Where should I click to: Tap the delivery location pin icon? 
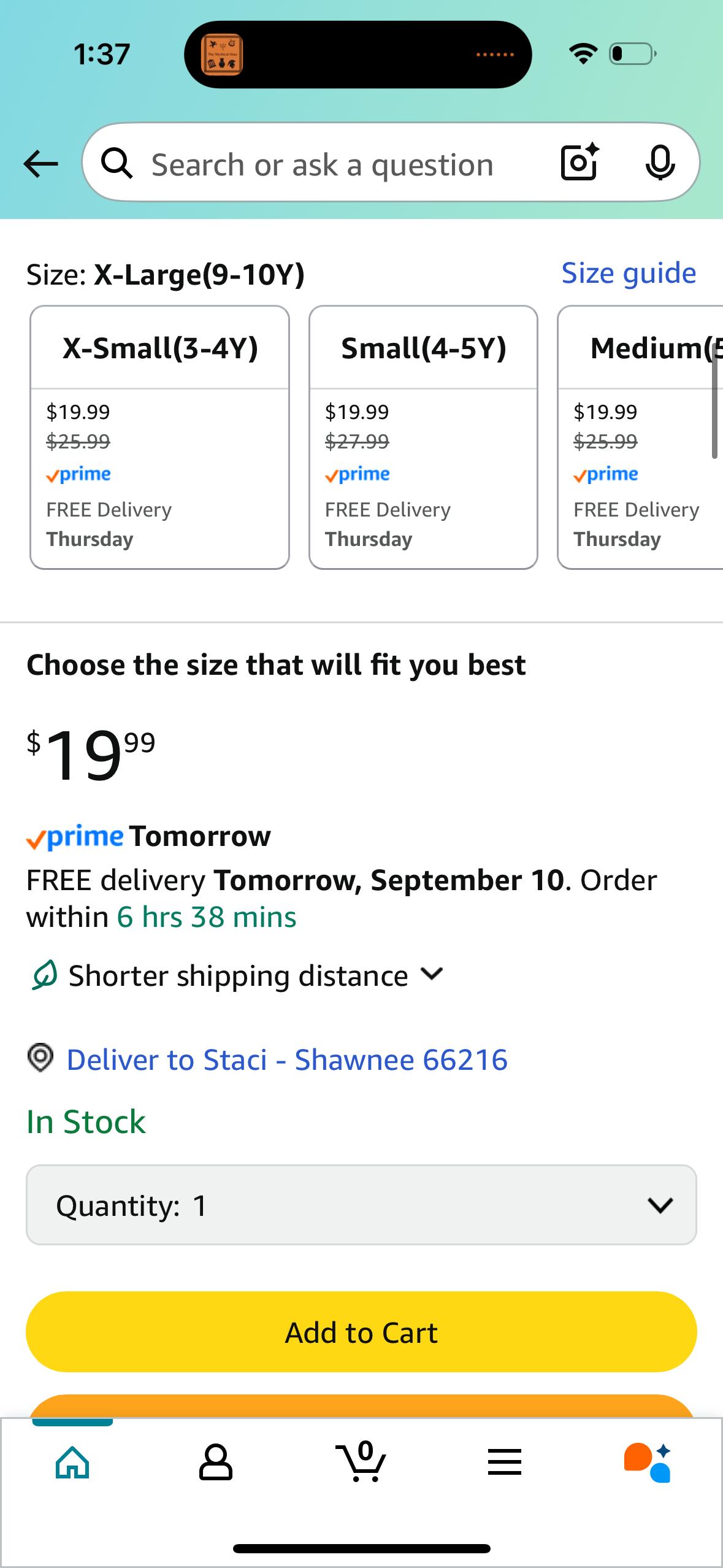coord(40,1058)
